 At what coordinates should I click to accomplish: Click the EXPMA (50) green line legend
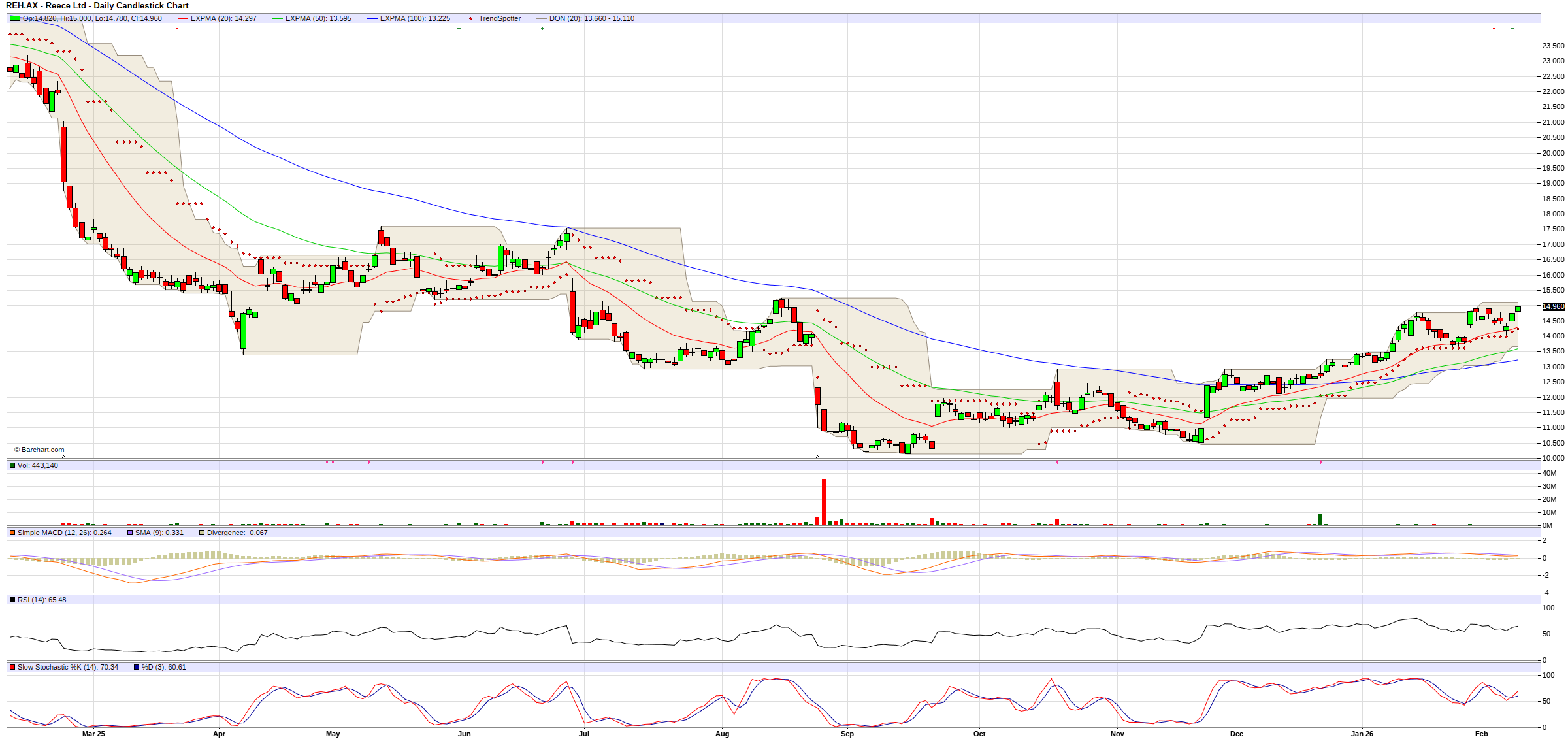pos(278,18)
